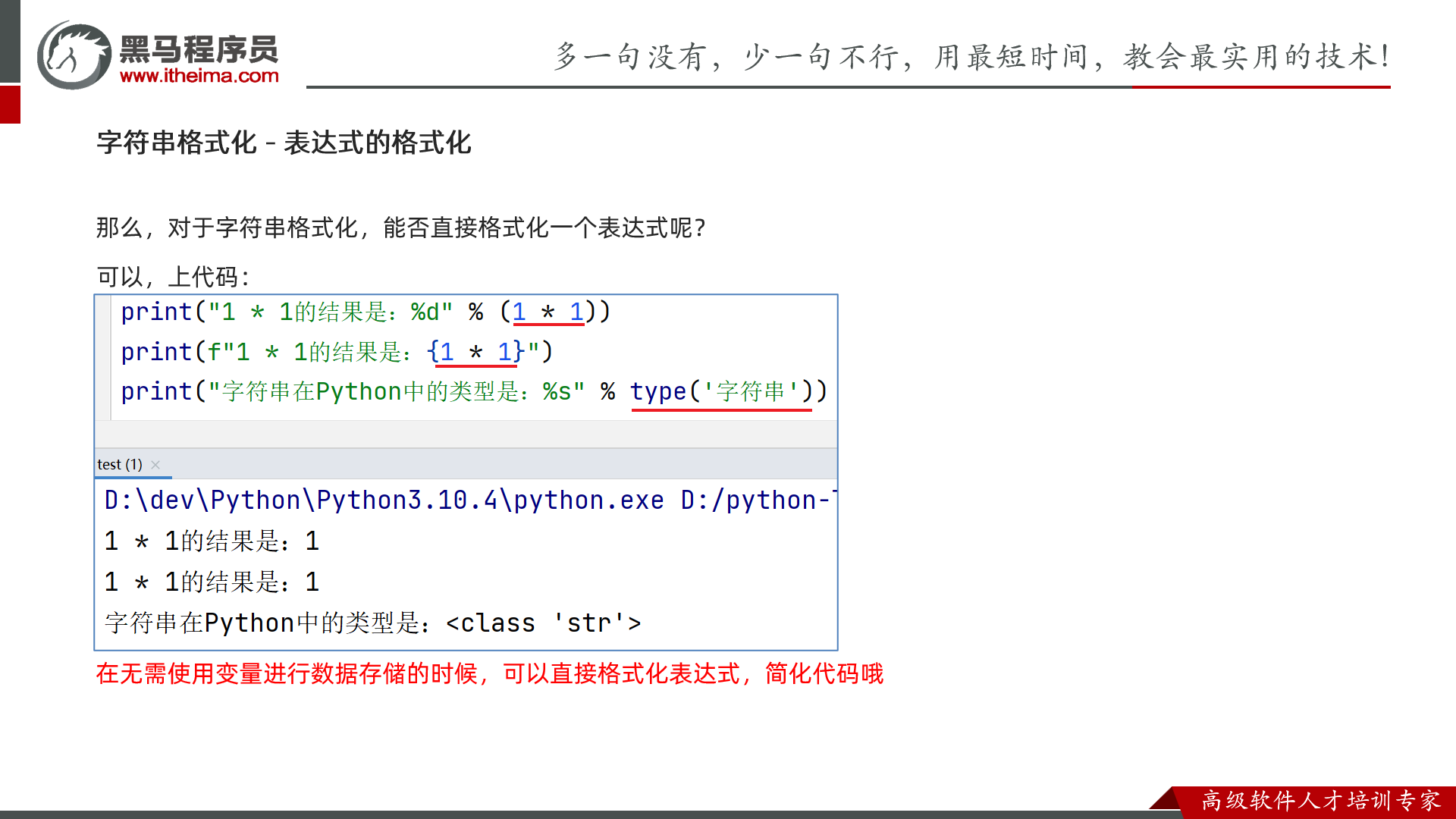Viewport: 1456px width, 819px height.
Task: Open the www.itheima.com website link
Action: (199, 76)
